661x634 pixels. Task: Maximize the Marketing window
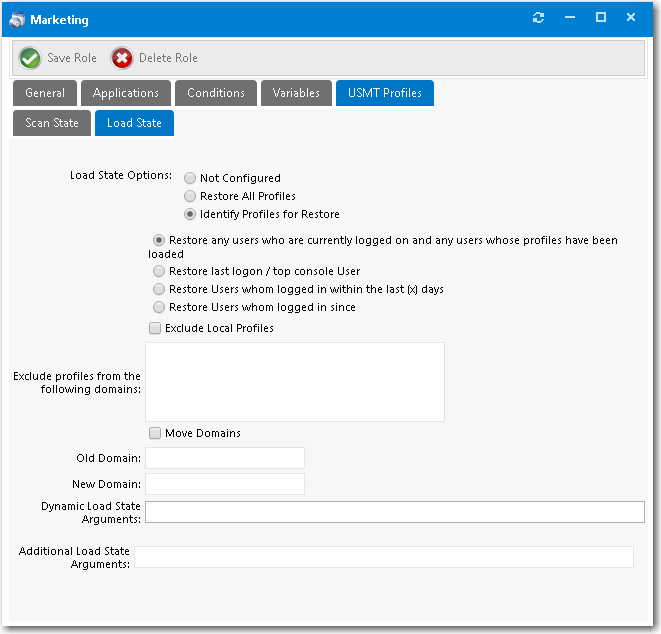(x=601, y=18)
